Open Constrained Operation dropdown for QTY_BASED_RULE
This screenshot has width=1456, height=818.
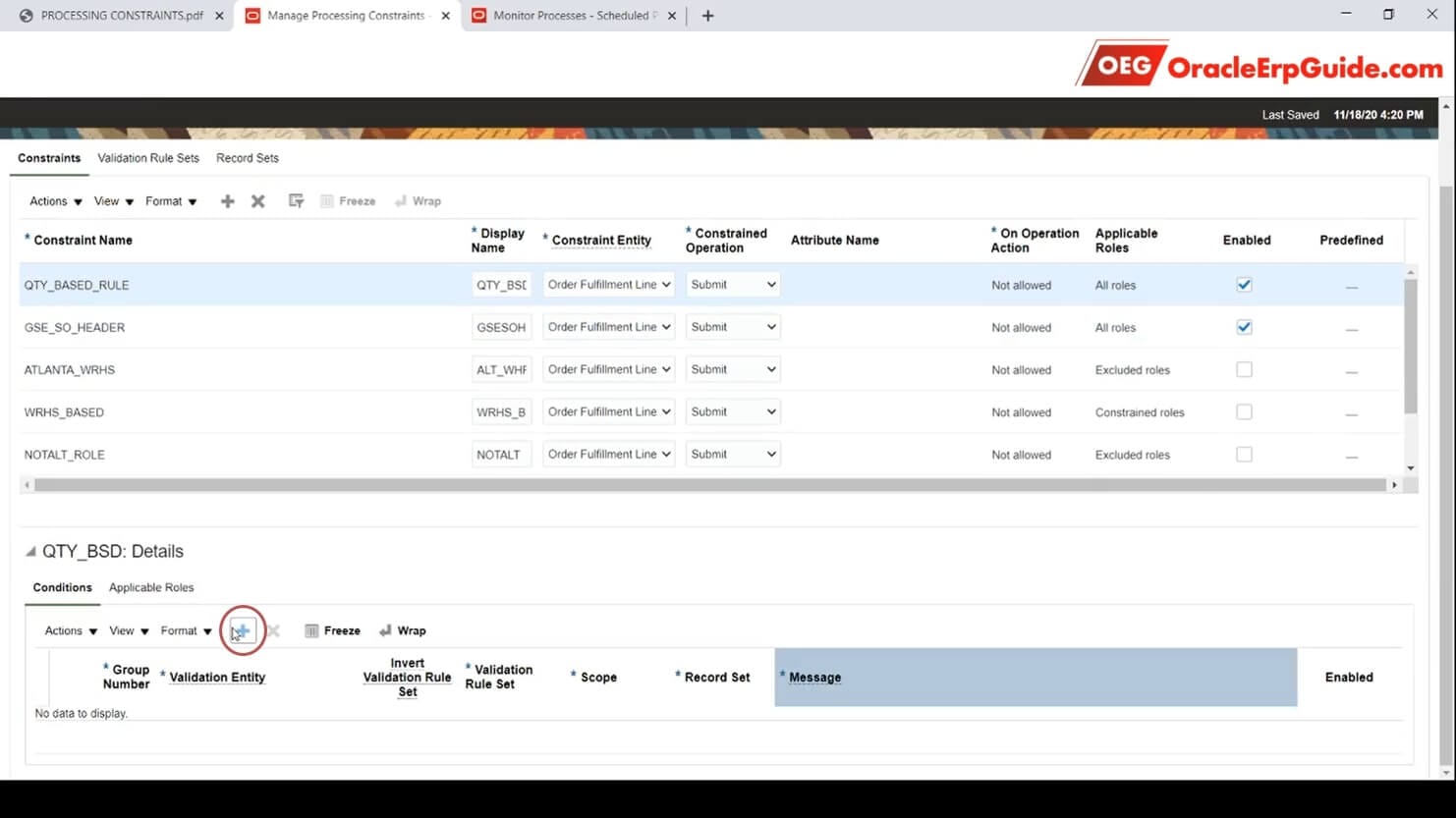733,285
